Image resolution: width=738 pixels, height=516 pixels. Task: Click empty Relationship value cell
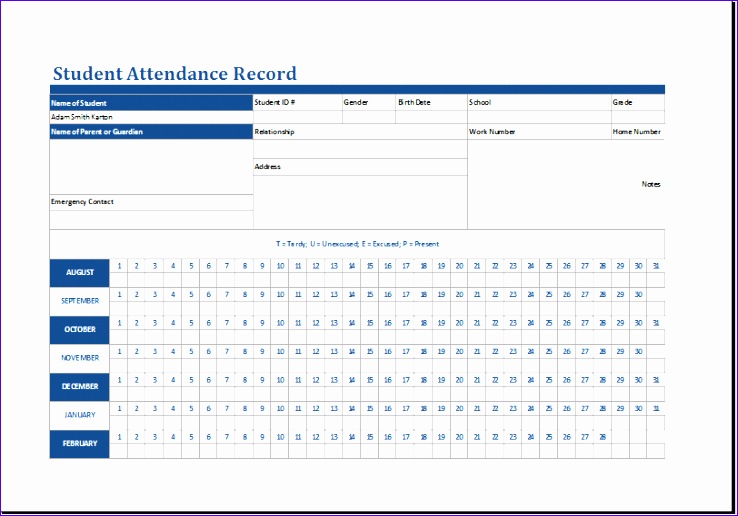tap(360, 149)
